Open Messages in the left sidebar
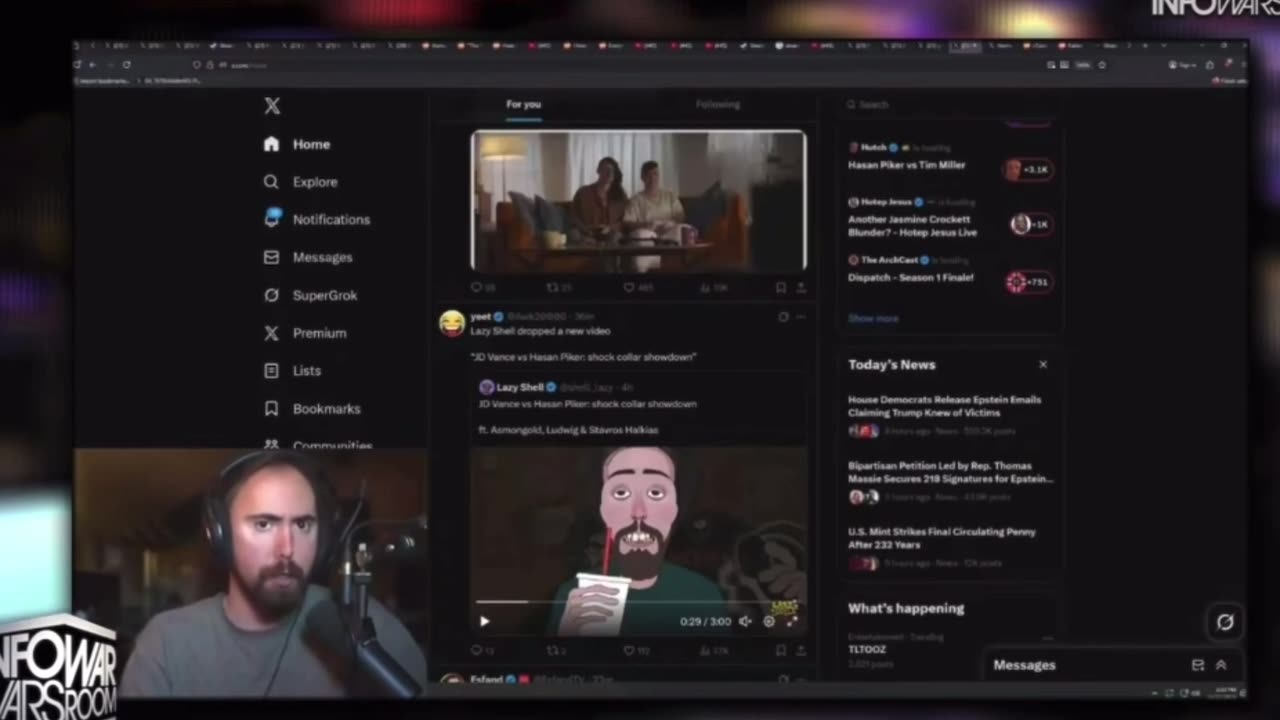 pos(307,257)
